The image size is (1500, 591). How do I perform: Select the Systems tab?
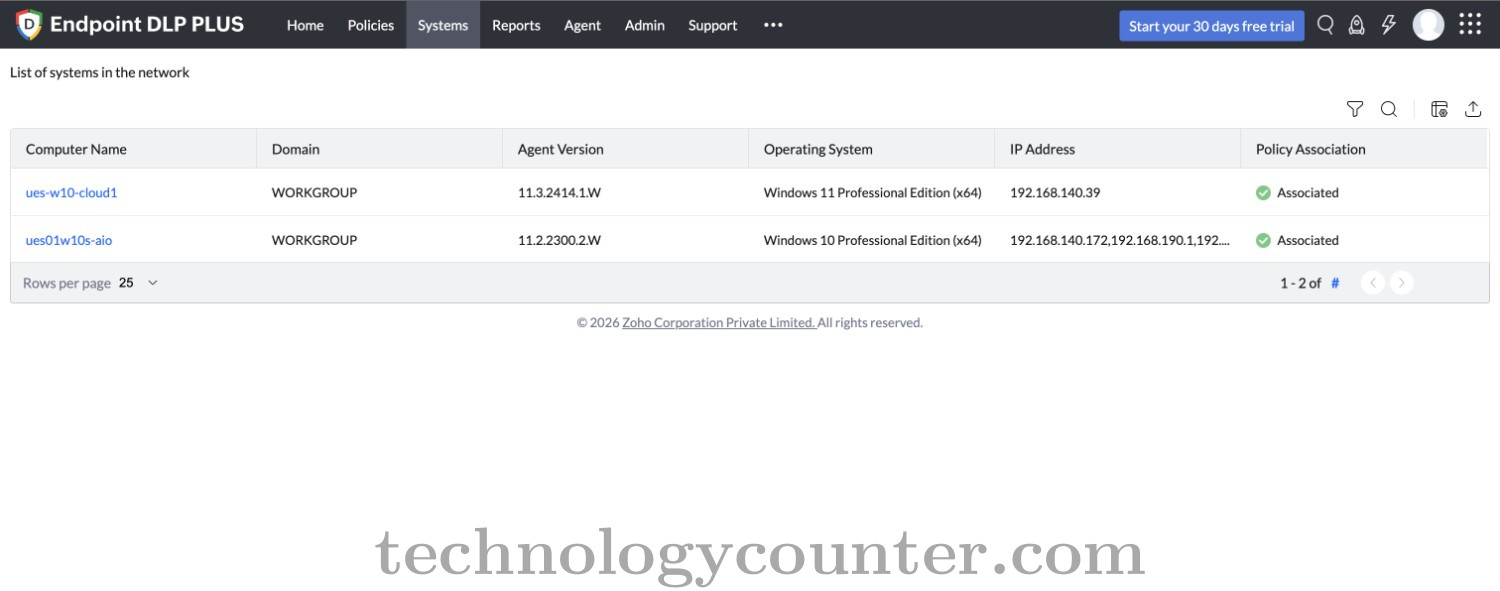(x=443, y=25)
